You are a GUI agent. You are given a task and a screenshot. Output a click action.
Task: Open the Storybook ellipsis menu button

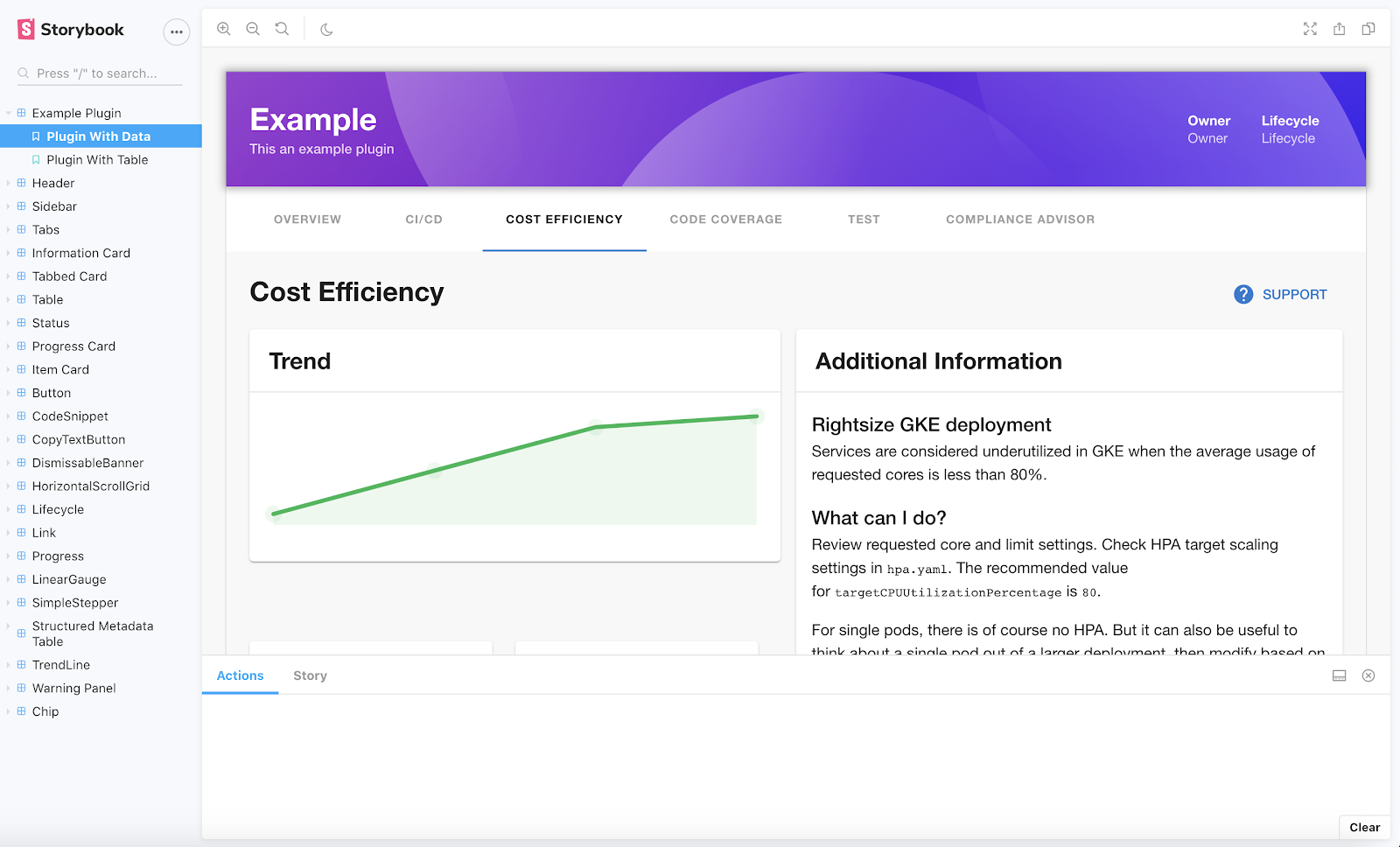pyautogui.click(x=176, y=31)
